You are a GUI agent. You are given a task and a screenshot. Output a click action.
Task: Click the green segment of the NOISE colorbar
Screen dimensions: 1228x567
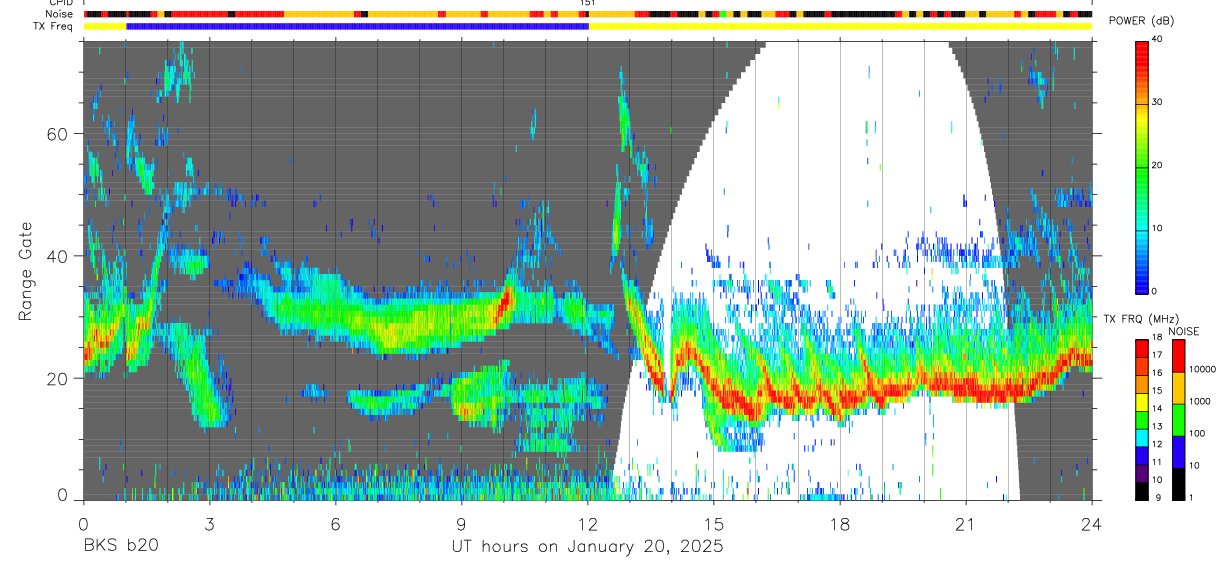coord(1178,420)
